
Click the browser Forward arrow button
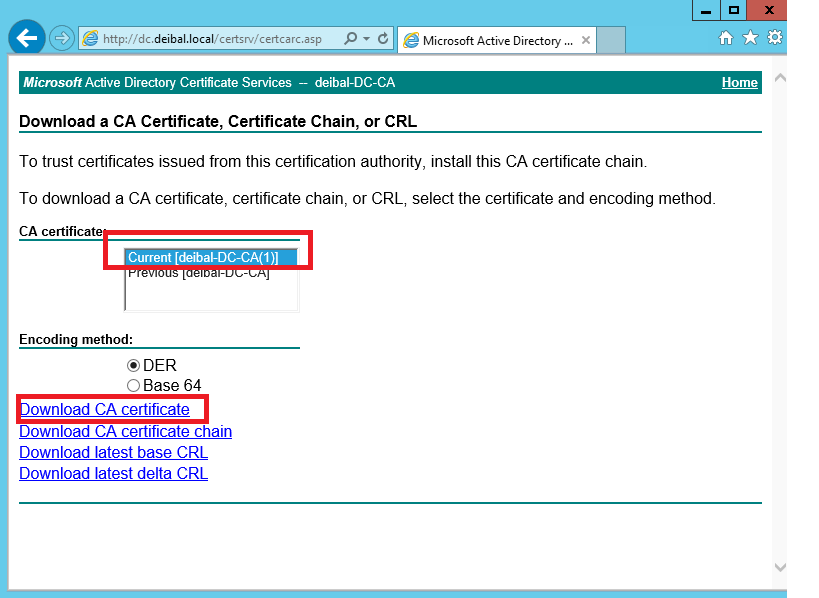[62, 39]
